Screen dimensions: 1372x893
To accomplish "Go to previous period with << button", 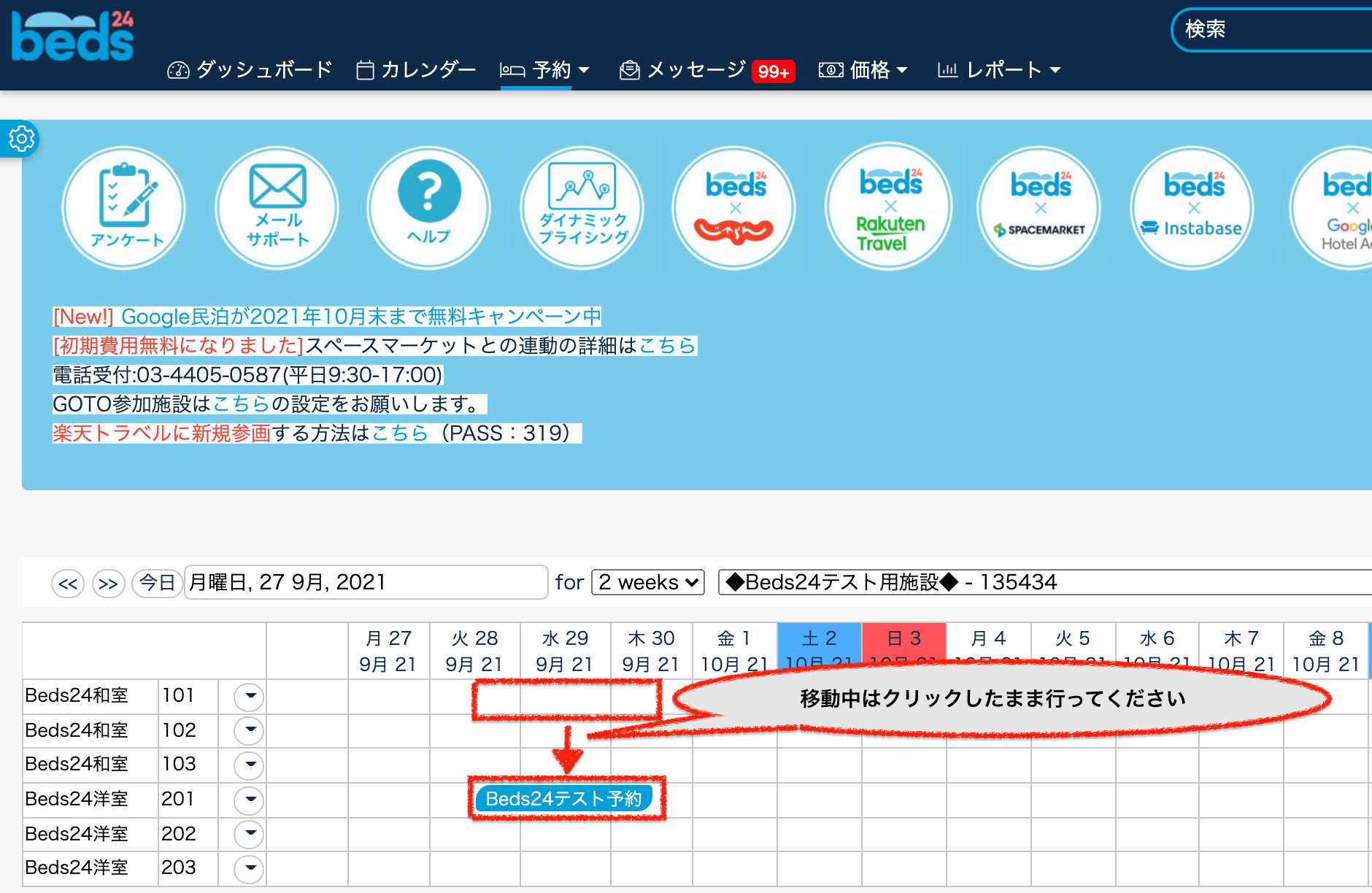I will [68, 584].
